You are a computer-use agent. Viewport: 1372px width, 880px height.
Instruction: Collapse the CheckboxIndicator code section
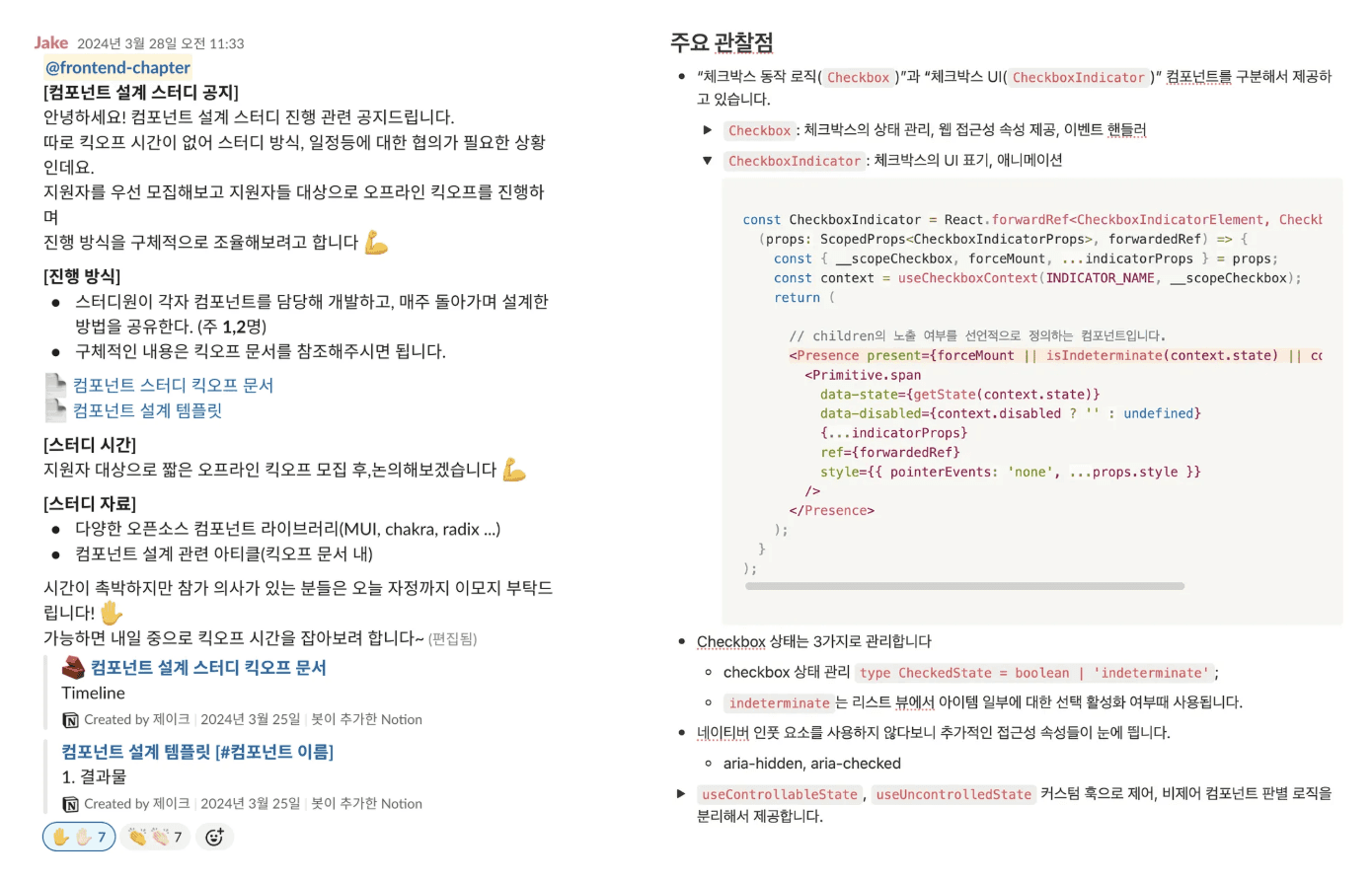[x=707, y=160]
